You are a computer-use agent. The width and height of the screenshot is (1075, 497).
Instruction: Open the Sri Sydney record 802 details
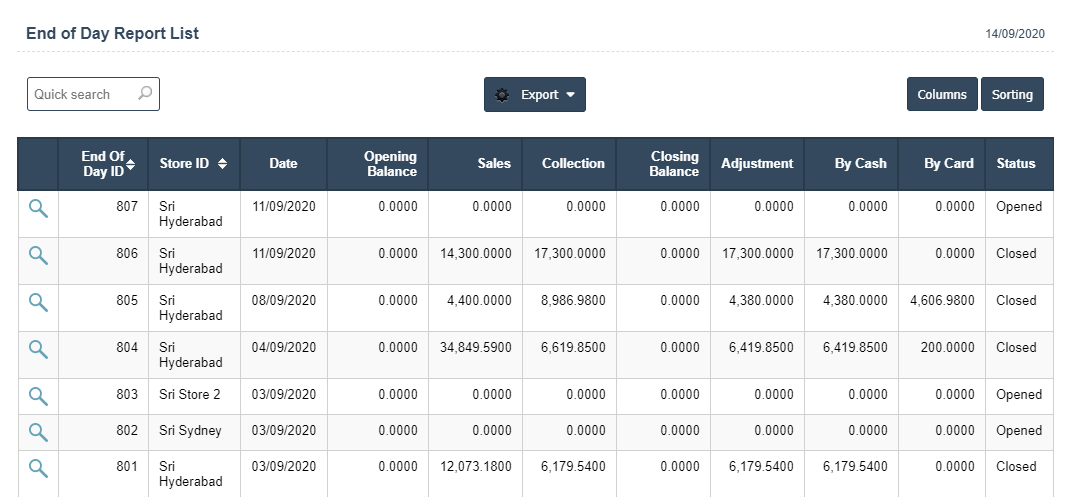click(x=38, y=432)
